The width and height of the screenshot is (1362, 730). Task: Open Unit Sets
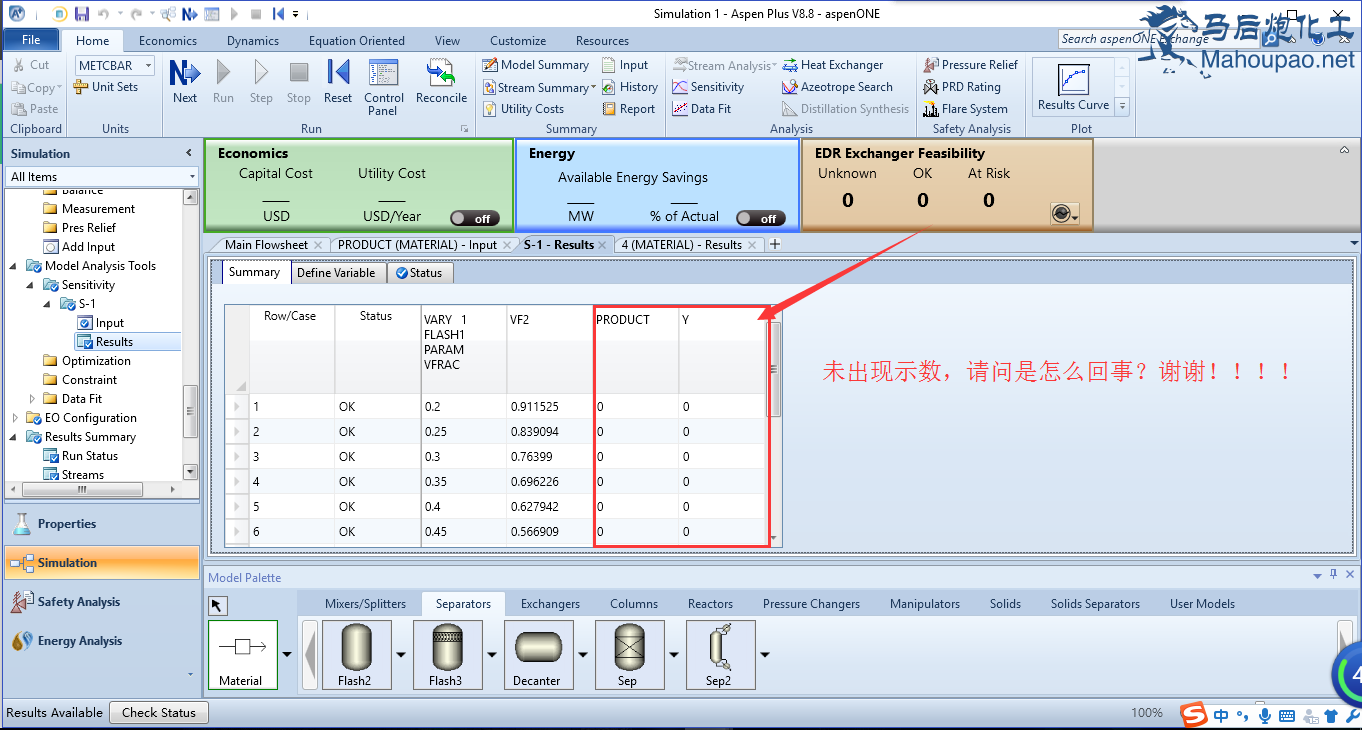pyautogui.click(x=106, y=87)
